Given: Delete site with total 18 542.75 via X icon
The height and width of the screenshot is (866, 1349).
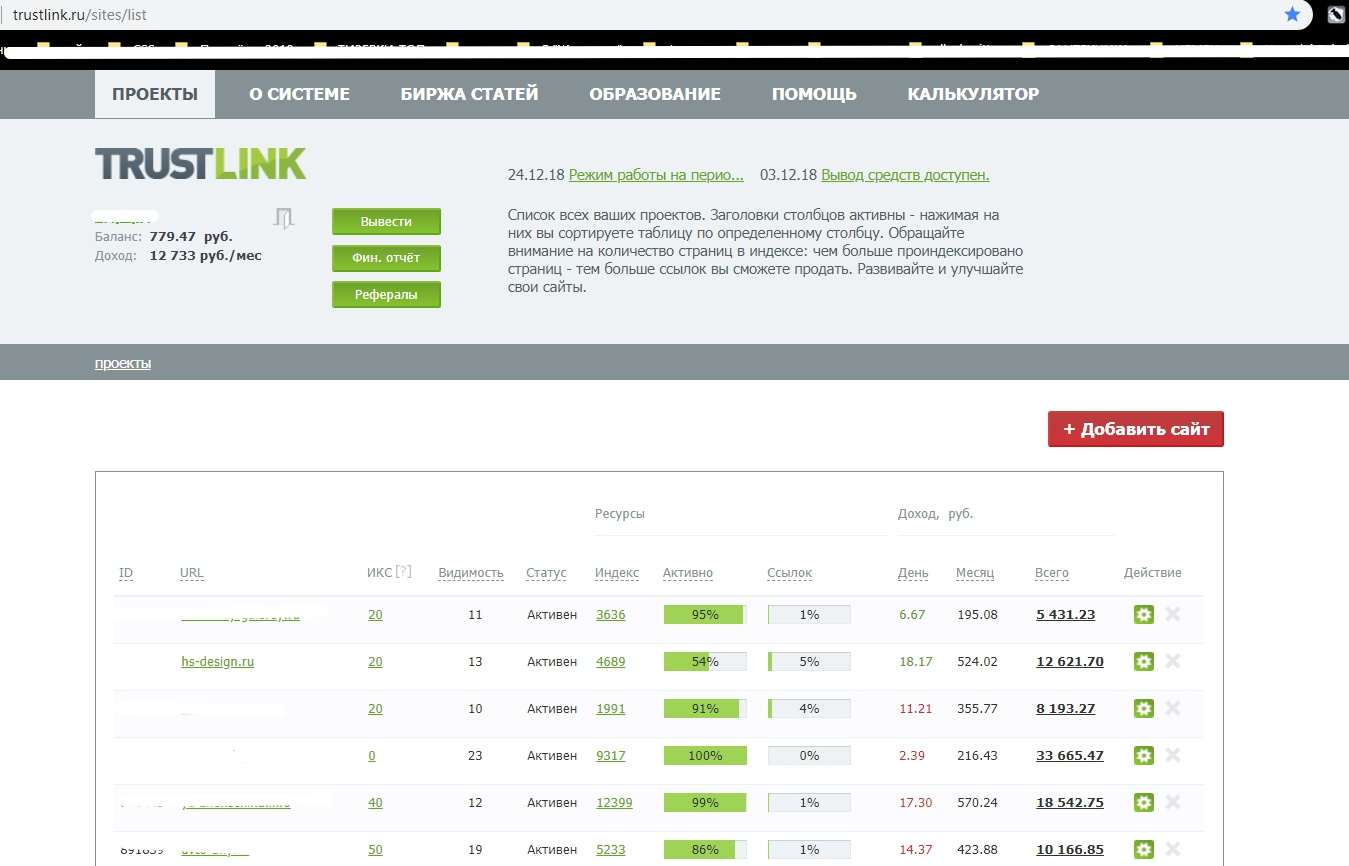Looking at the screenshot, I should click(1173, 802).
